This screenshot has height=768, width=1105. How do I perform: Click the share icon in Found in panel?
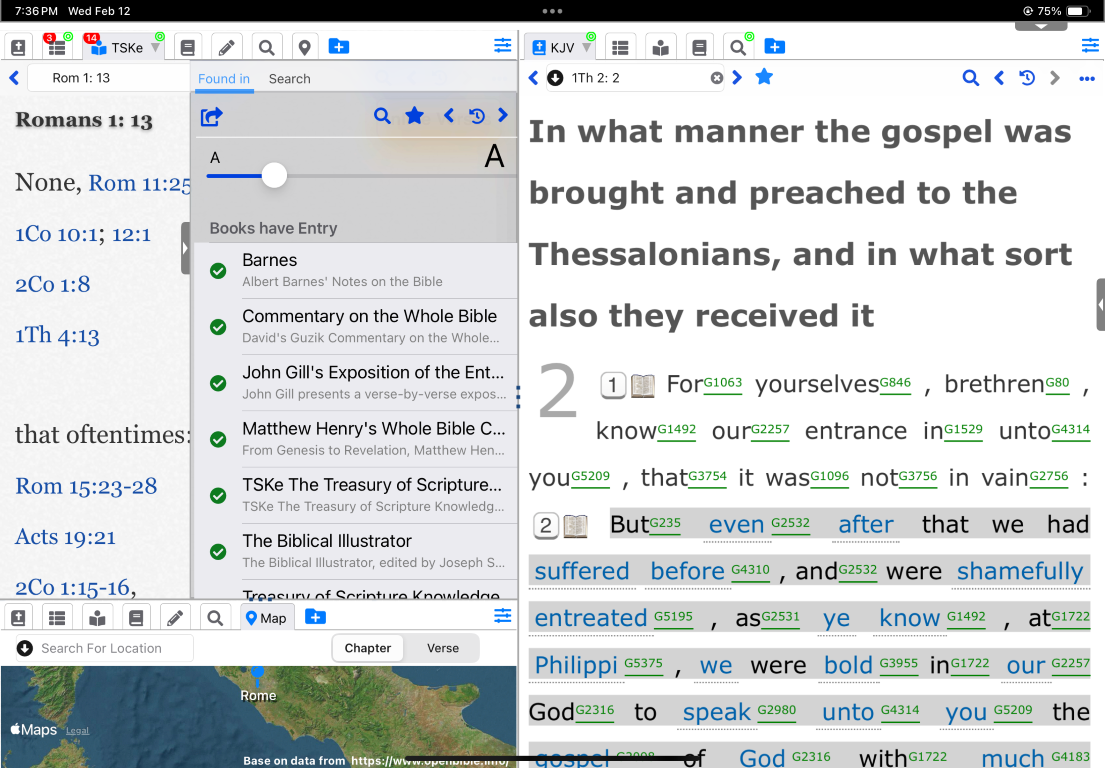coord(211,117)
